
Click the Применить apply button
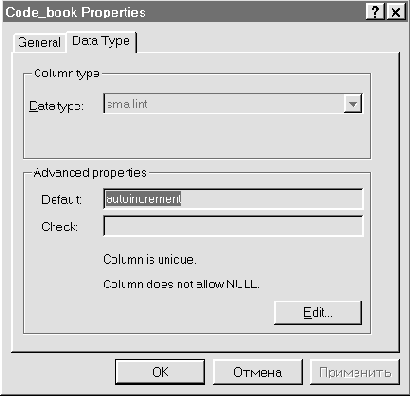point(355,372)
